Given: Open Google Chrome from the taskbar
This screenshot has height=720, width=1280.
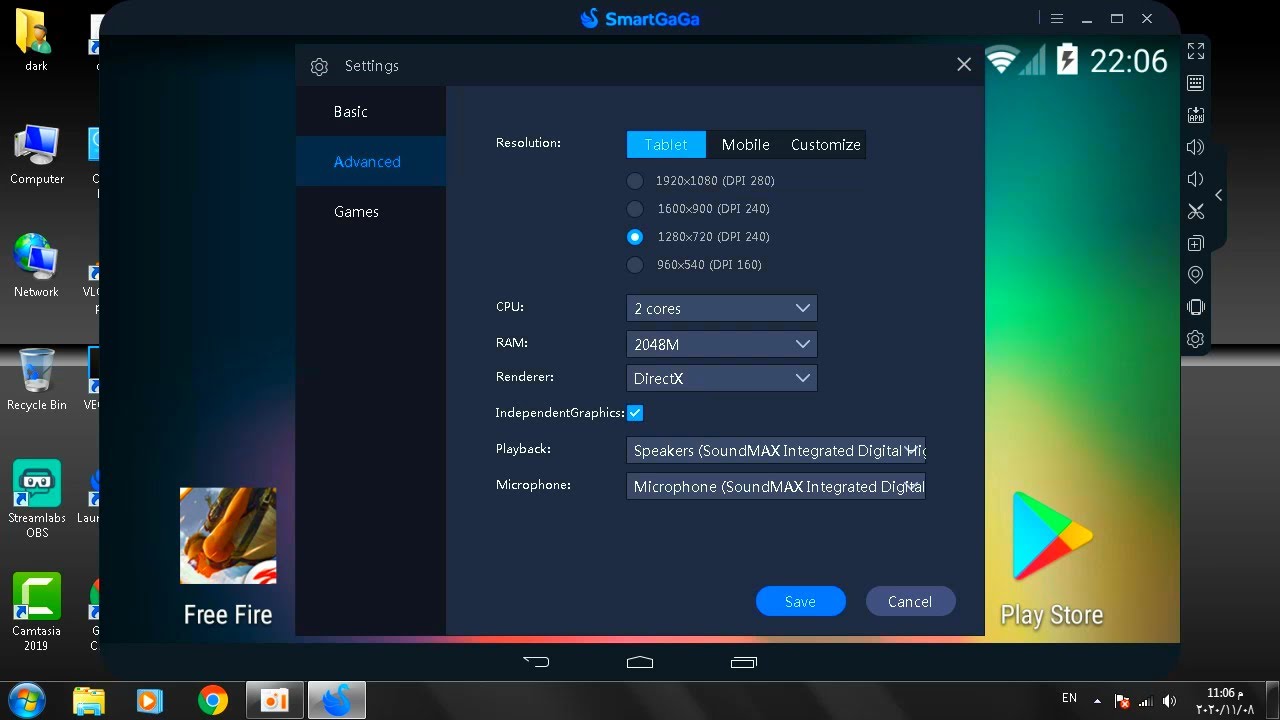Looking at the screenshot, I should 213,700.
